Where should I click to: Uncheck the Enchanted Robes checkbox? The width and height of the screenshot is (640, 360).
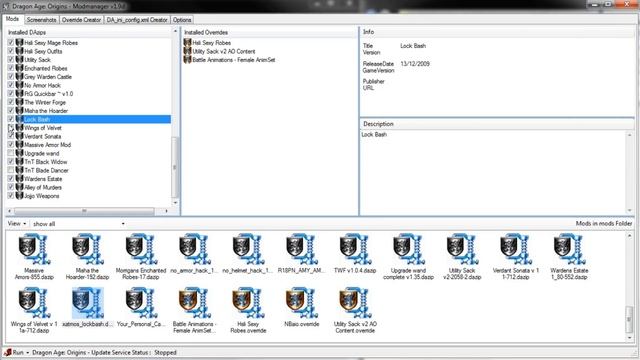point(11,68)
